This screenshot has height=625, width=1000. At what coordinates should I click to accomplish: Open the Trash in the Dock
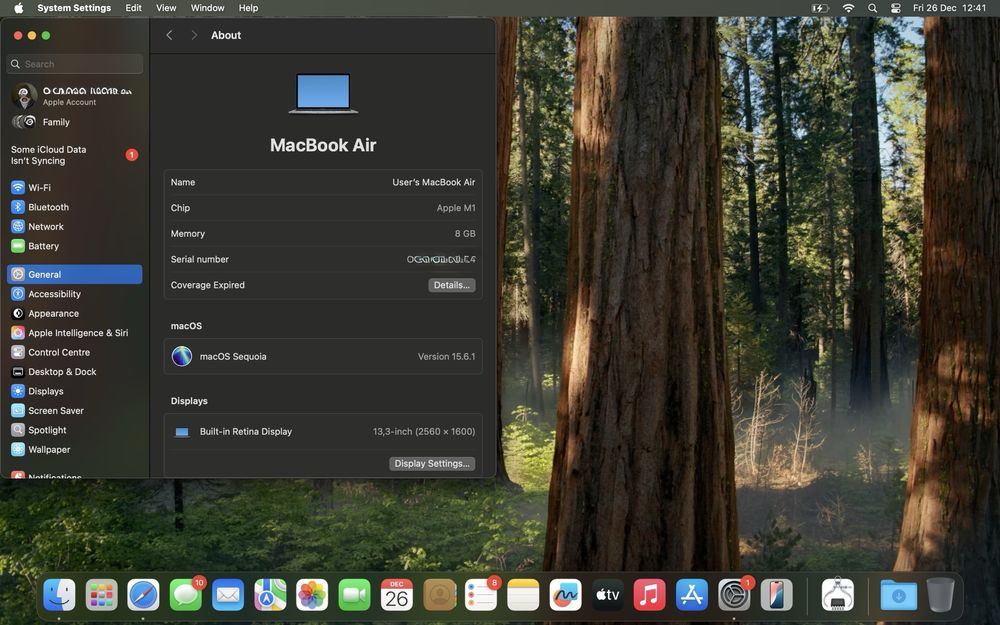940,595
